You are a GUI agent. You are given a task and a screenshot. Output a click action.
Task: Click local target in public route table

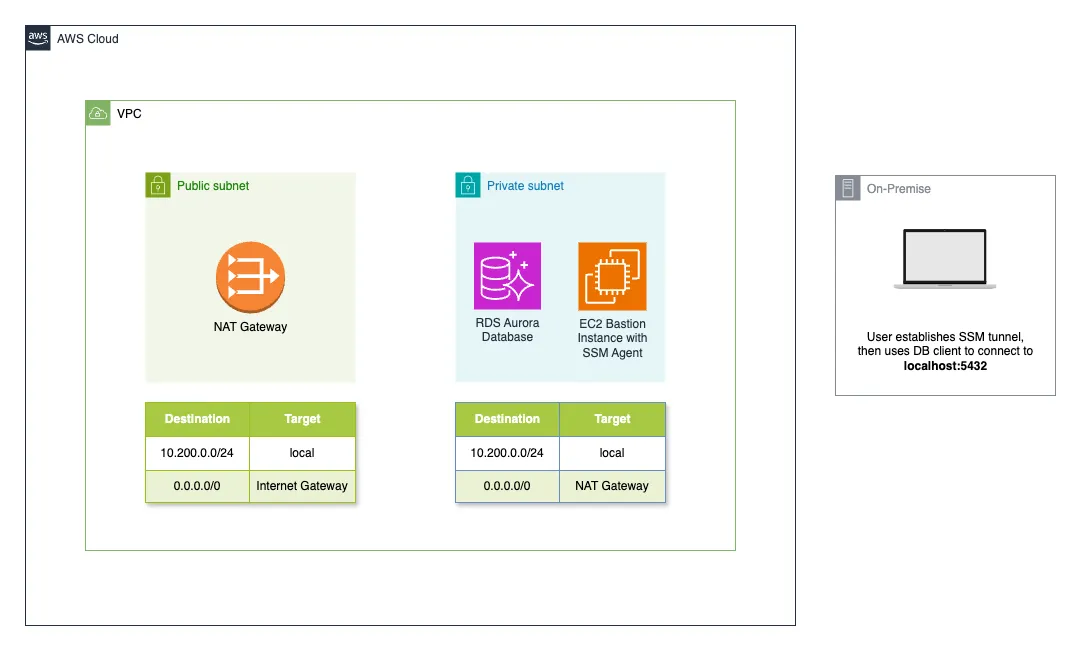tap(302, 453)
